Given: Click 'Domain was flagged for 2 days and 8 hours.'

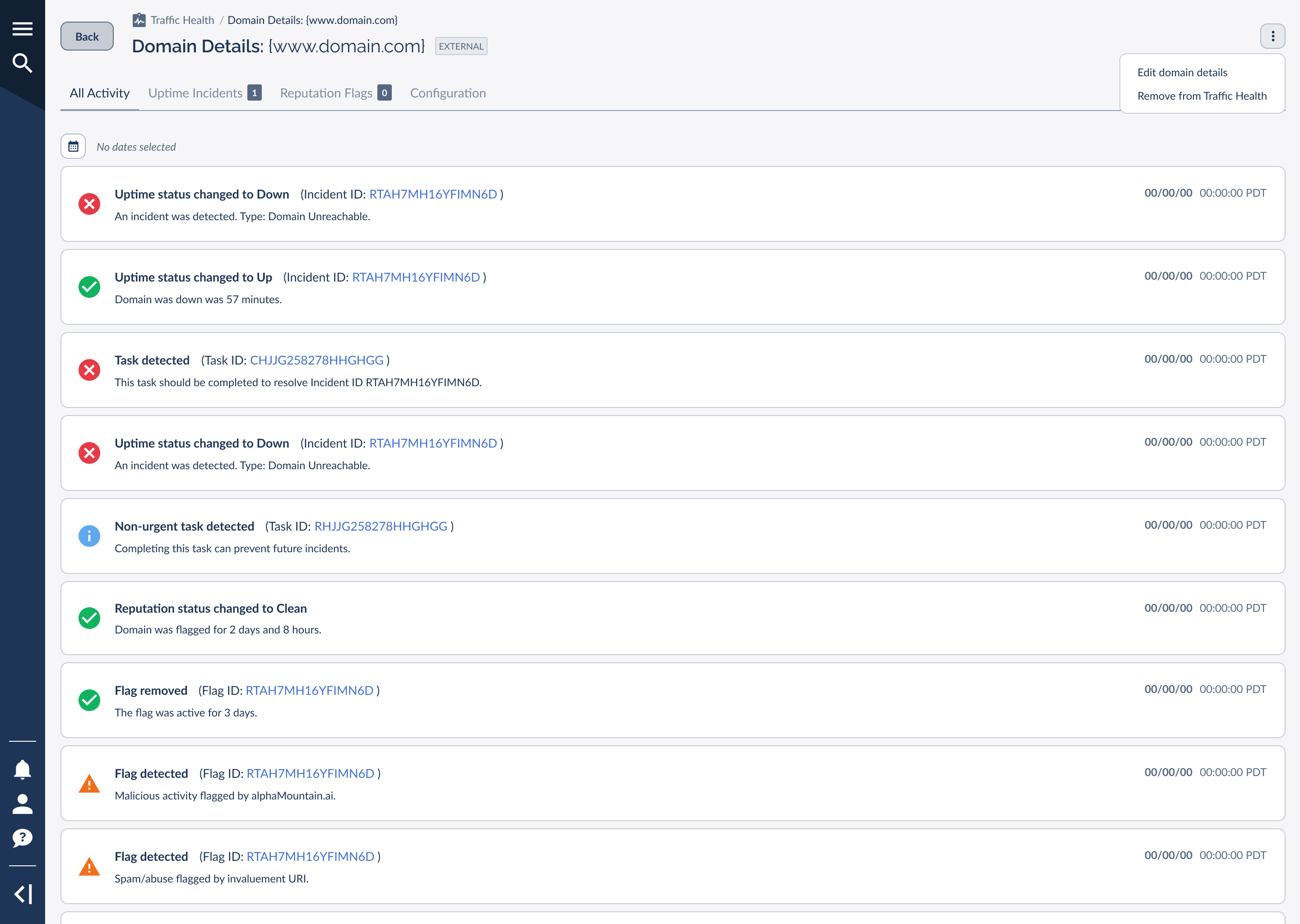Looking at the screenshot, I should click(218, 629).
